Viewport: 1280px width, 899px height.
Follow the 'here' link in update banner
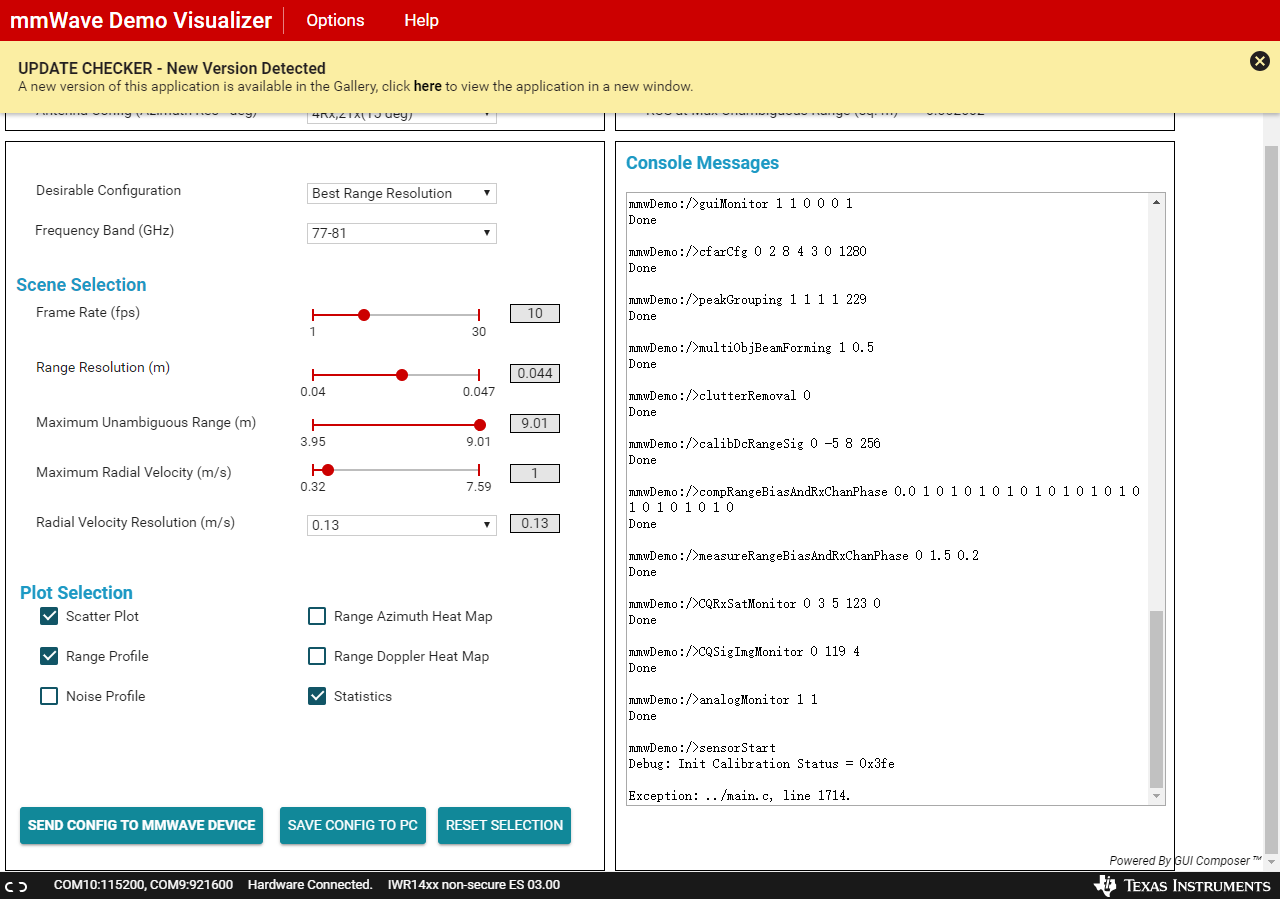(x=427, y=86)
